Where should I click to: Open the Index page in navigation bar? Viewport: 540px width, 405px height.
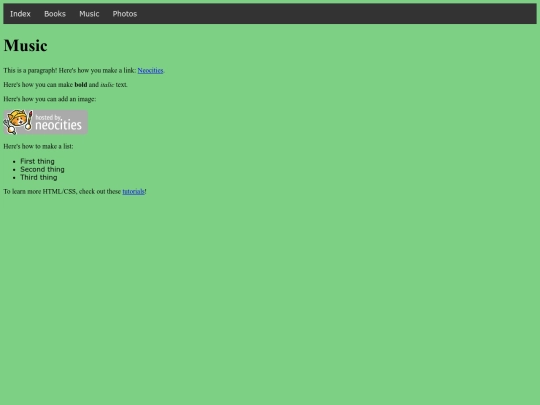[x=20, y=14]
